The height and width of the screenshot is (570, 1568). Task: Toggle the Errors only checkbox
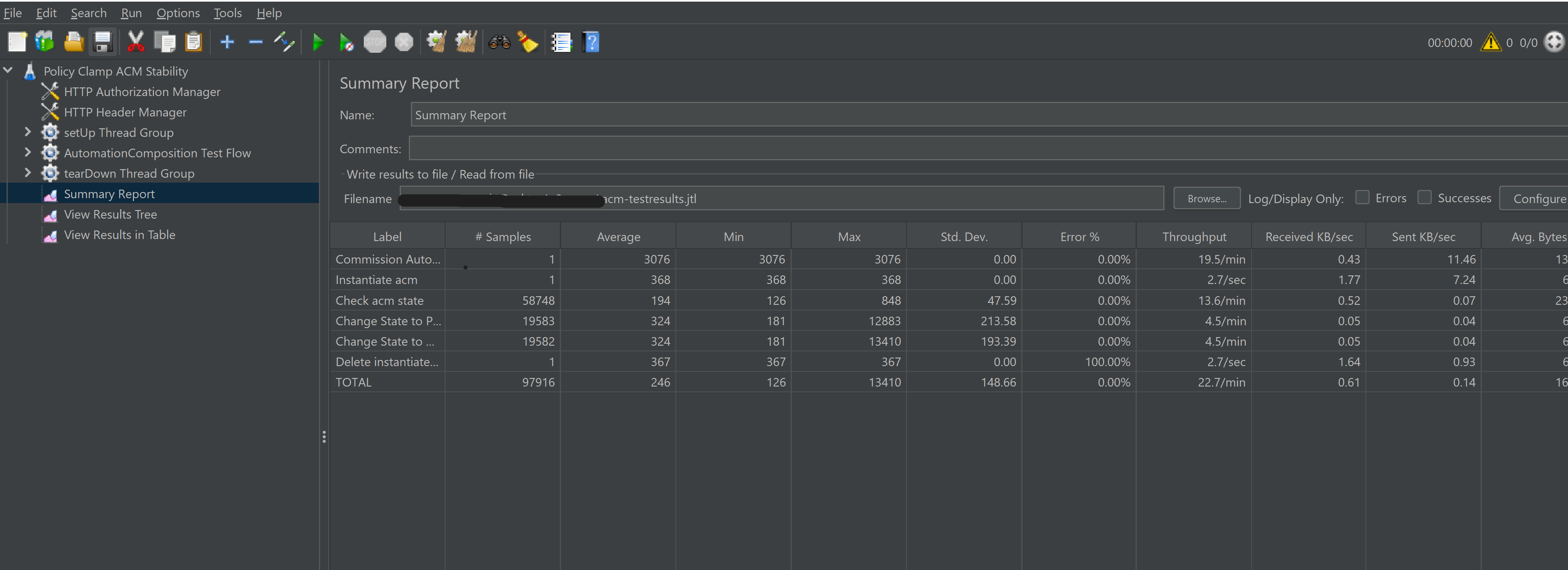click(x=1362, y=197)
